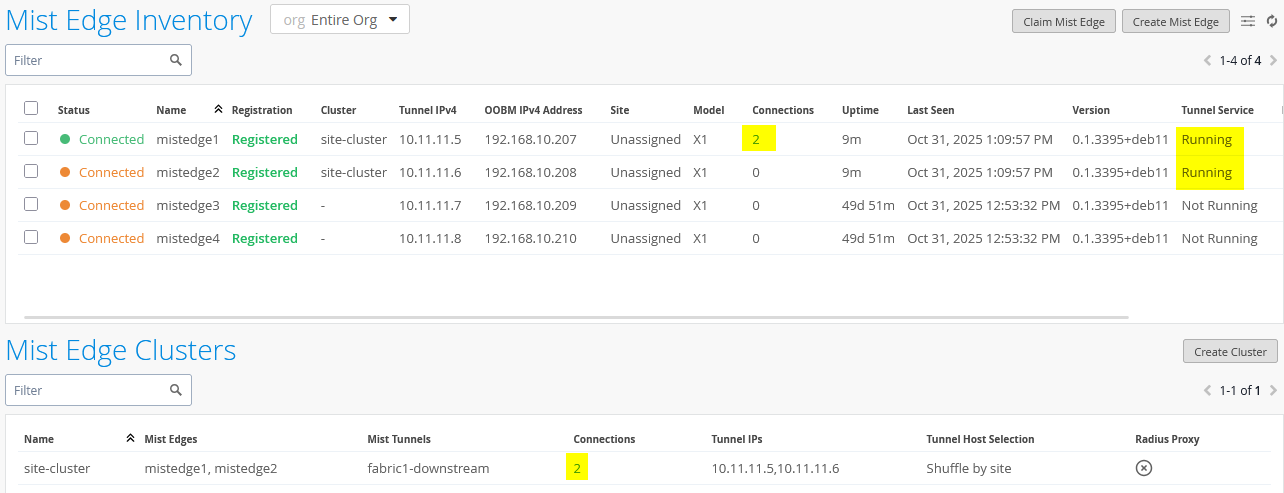Open the table column settings icon
The image size is (1284, 493).
(1248, 21)
